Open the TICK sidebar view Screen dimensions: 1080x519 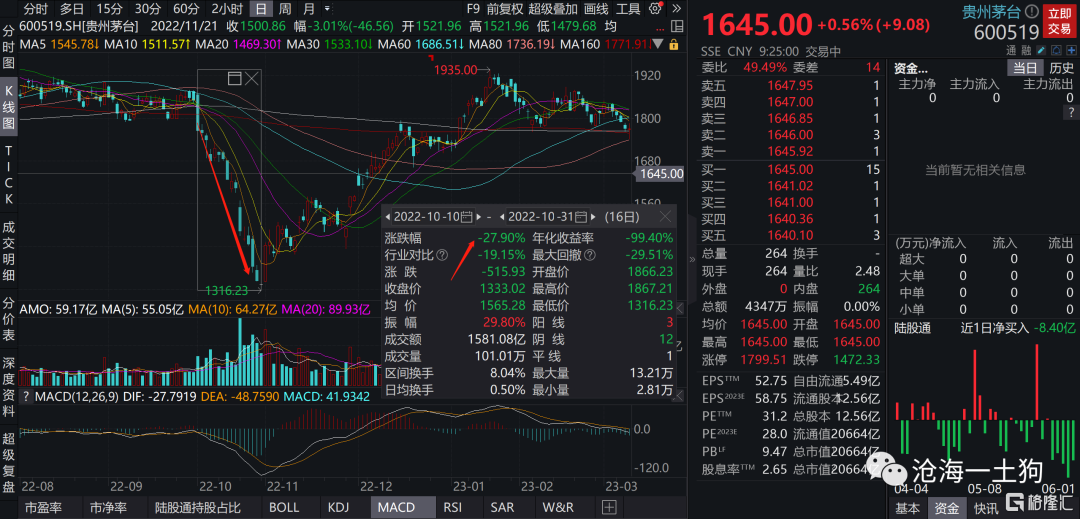(x=9, y=176)
